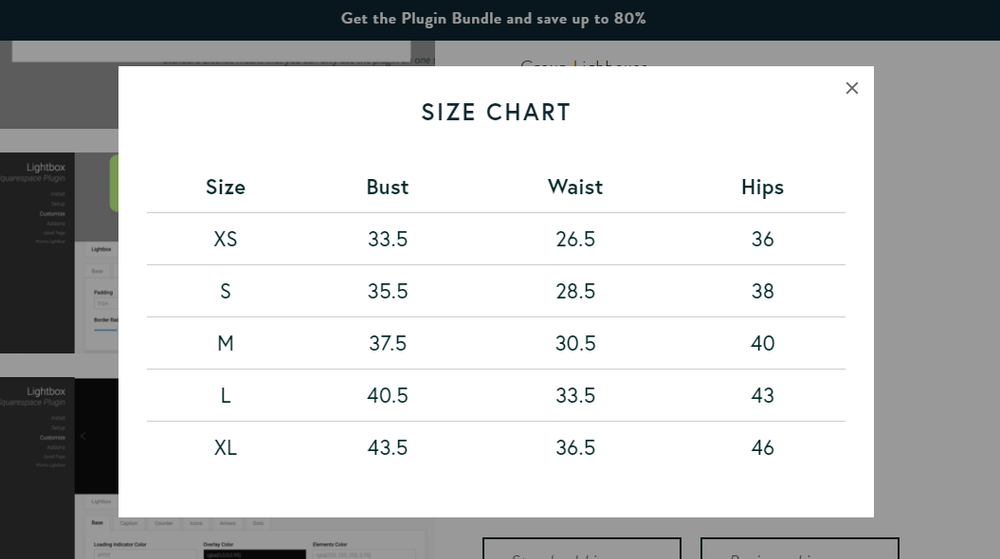Click waist value 30.5

(x=575, y=344)
